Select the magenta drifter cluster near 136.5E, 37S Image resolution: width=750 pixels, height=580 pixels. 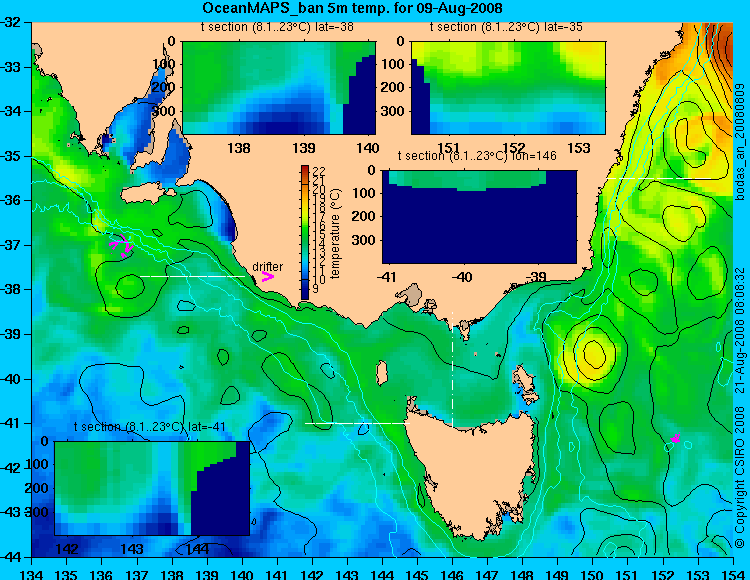pyautogui.click(x=121, y=246)
